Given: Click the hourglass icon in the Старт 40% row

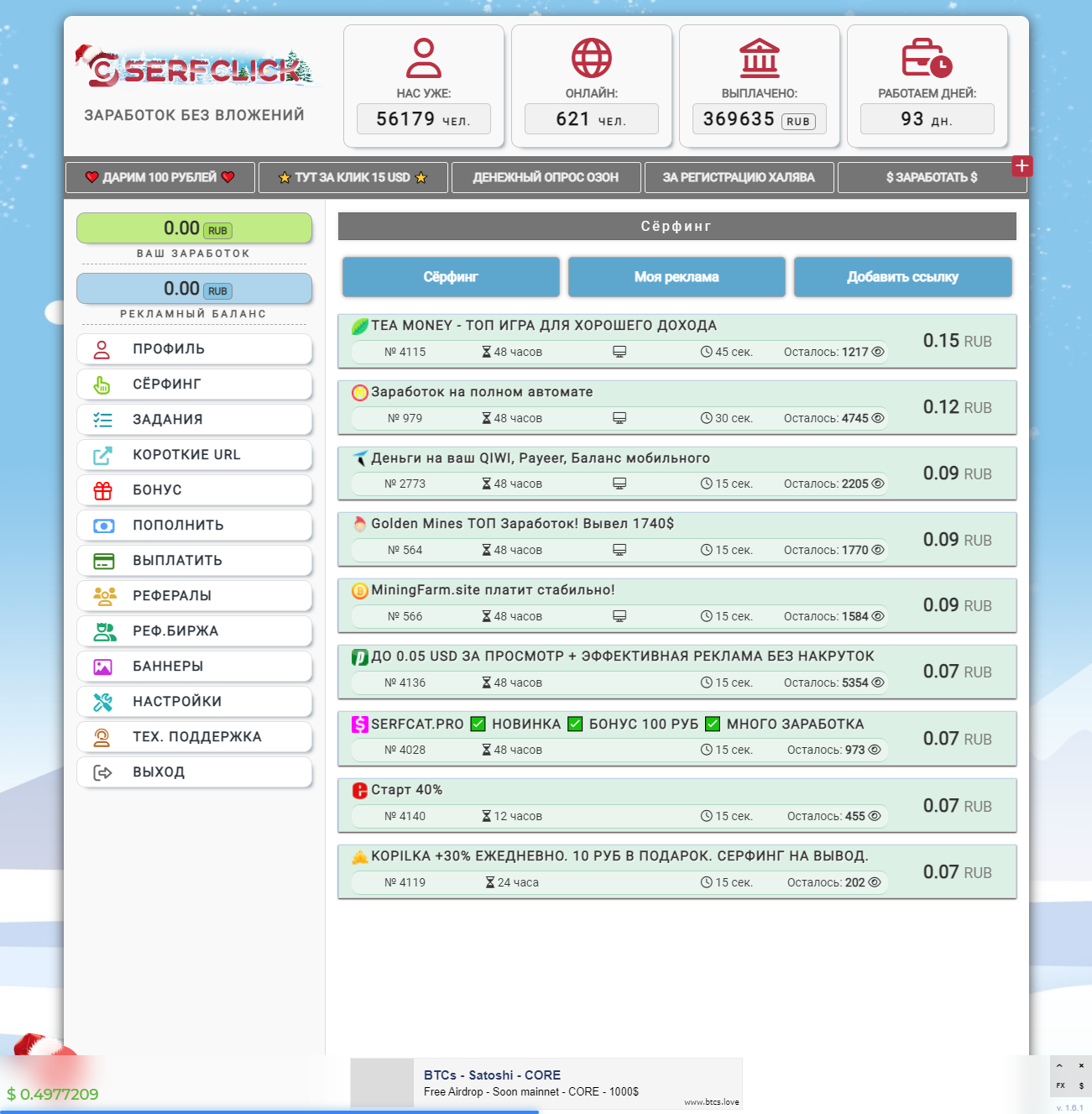Looking at the screenshot, I should [x=487, y=816].
